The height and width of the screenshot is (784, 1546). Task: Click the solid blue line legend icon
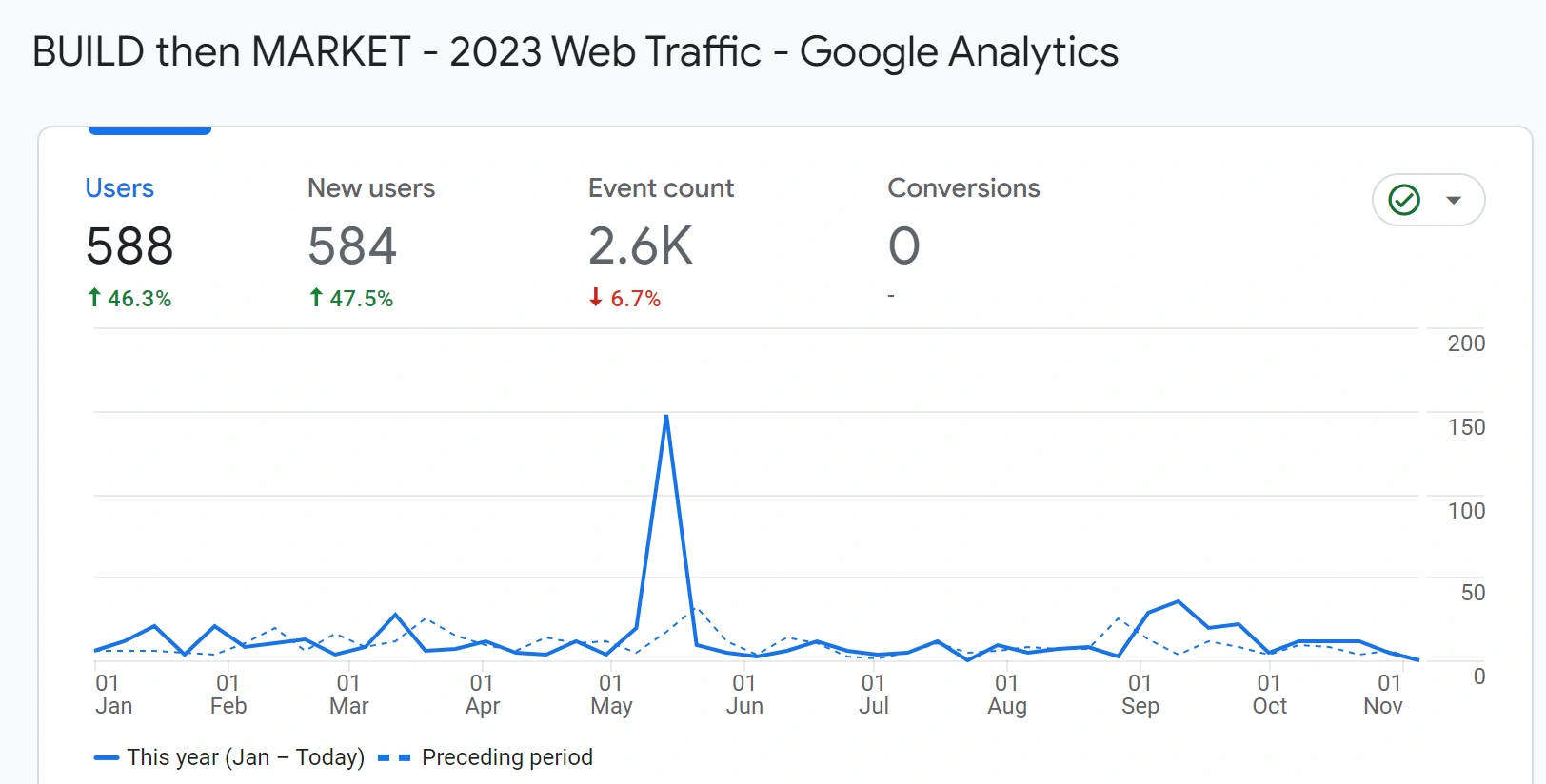105,757
